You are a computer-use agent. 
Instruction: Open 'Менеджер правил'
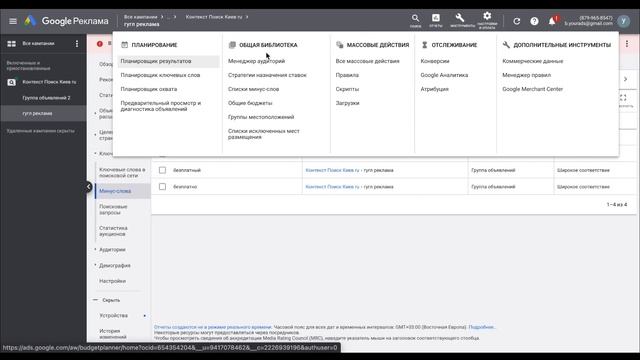527,75
